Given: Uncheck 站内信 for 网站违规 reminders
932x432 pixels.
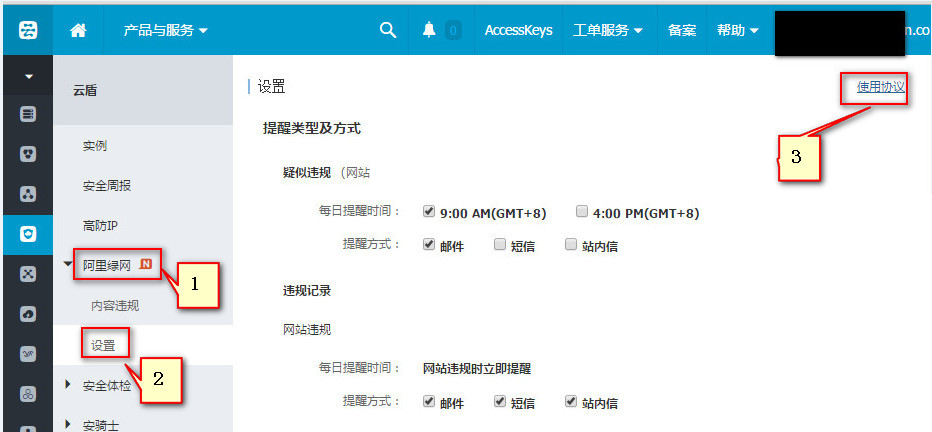Looking at the screenshot, I should [571, 401].
